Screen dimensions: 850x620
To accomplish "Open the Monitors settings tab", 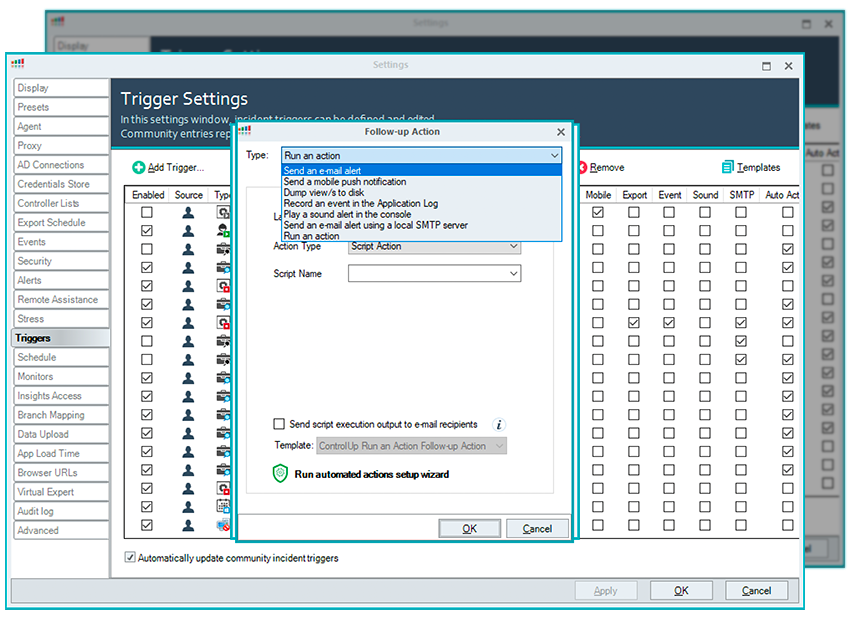I will click(61, 377).
